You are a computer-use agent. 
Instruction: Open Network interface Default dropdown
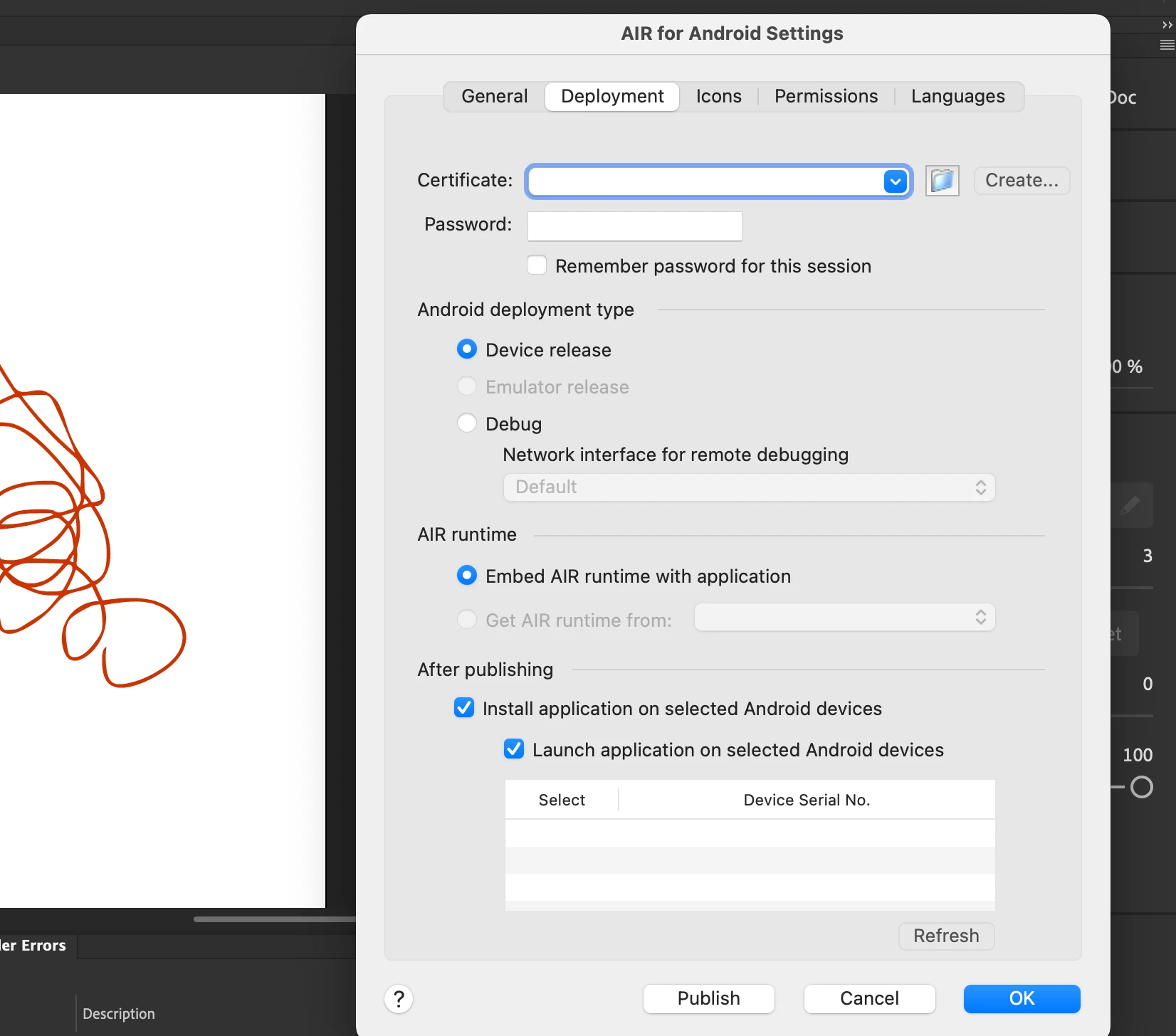(749, 487)
